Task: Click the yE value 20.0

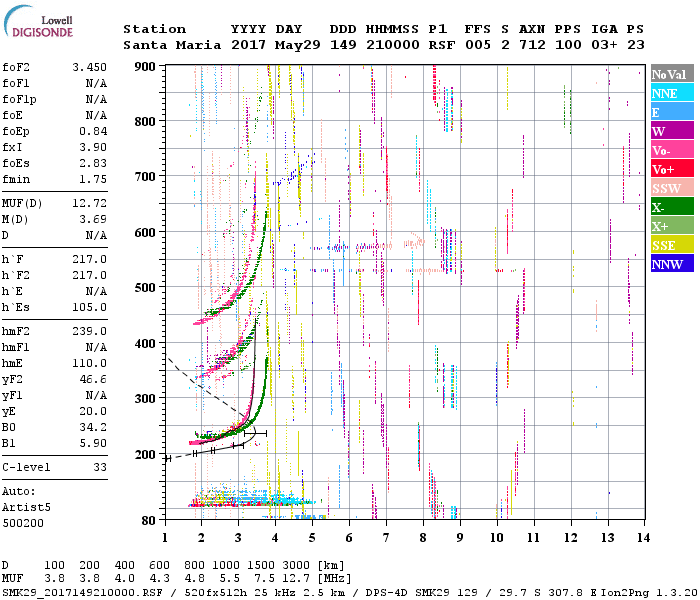Action: tap(93, 412)
